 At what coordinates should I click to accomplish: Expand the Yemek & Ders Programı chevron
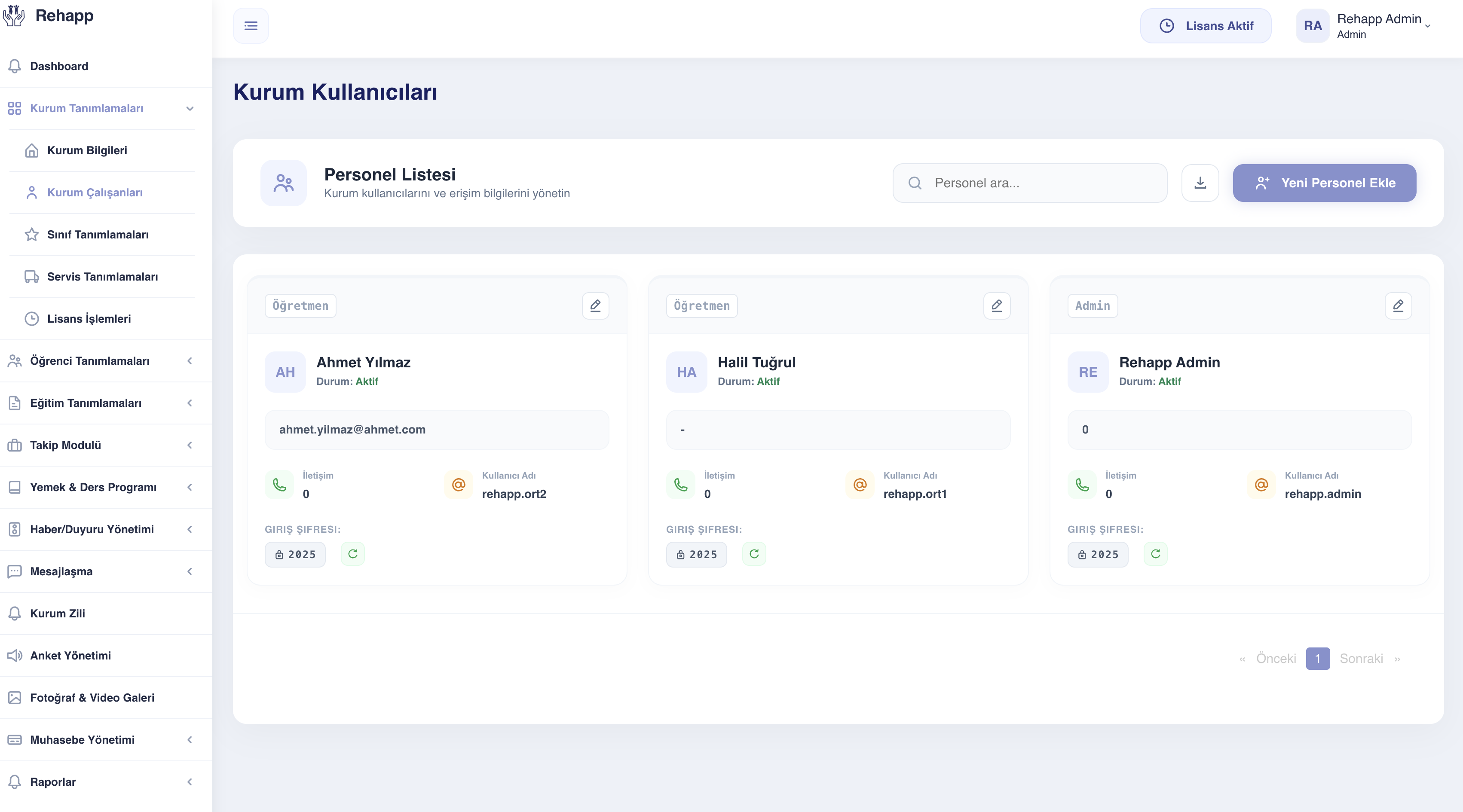coord(190,487)
